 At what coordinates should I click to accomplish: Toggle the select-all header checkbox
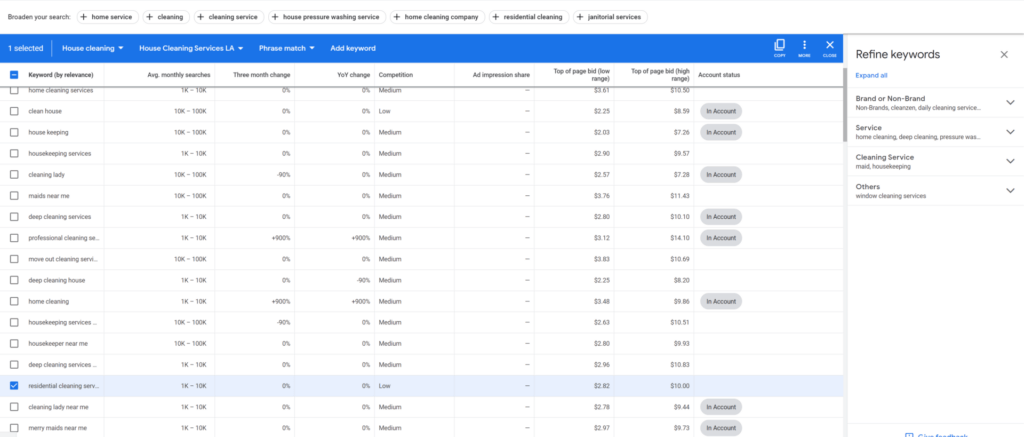click(14, 74)
